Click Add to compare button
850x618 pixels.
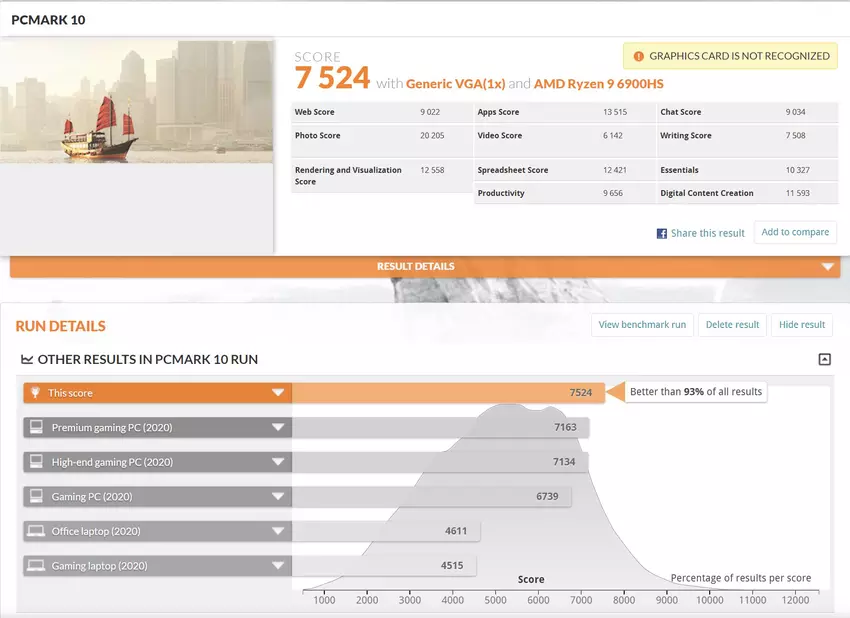pos(795,232)
